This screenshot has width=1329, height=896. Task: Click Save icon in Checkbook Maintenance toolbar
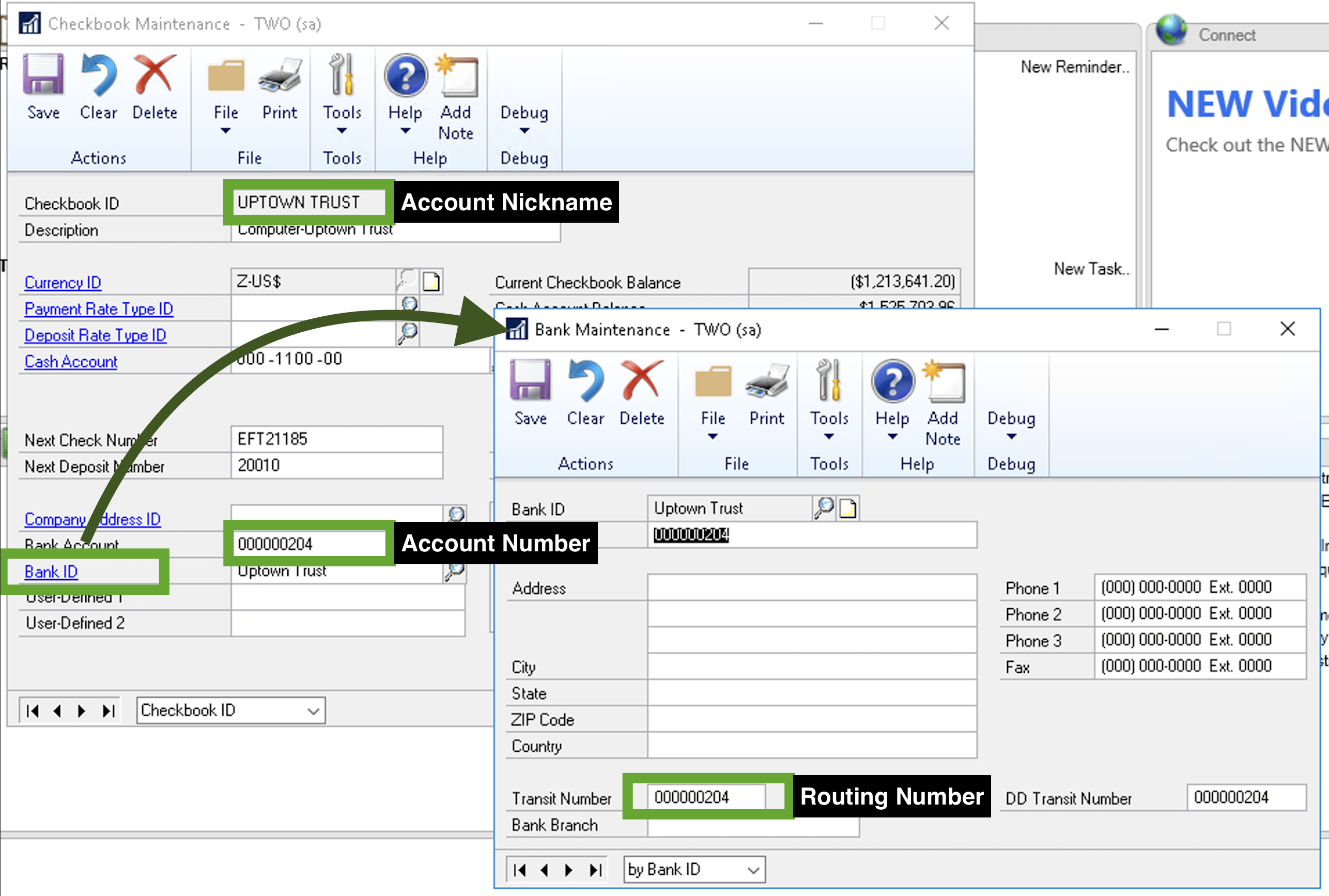[x=43, y=75]
